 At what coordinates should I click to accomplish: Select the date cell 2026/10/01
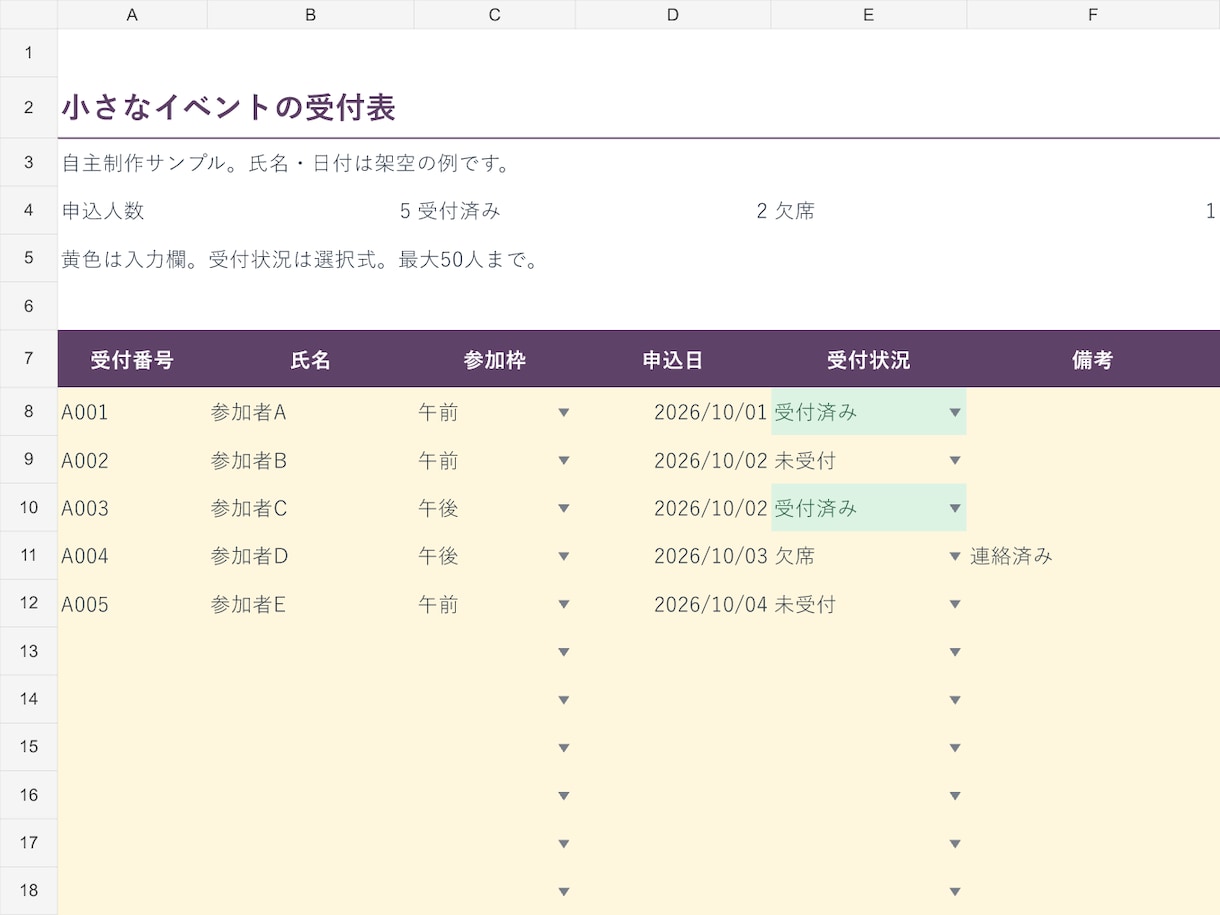tap(673, 412)
